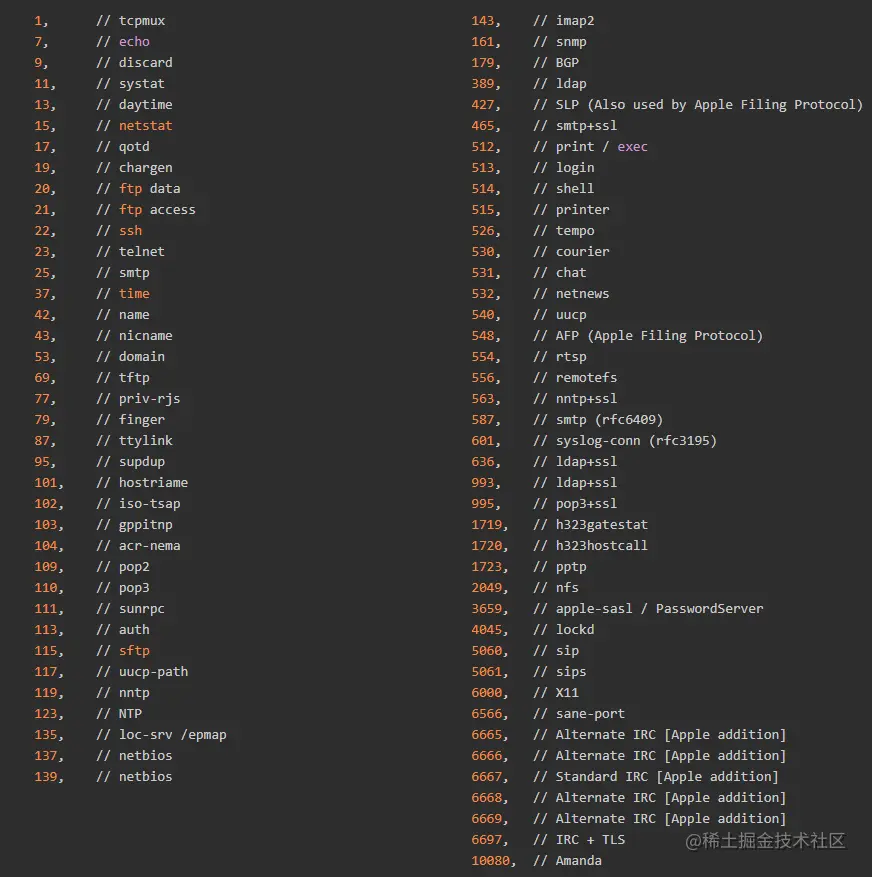The width and height of the screenshot is (872, 877).
Task: Select the highlighted 'time' comment
Action: [x=134, y=294]
